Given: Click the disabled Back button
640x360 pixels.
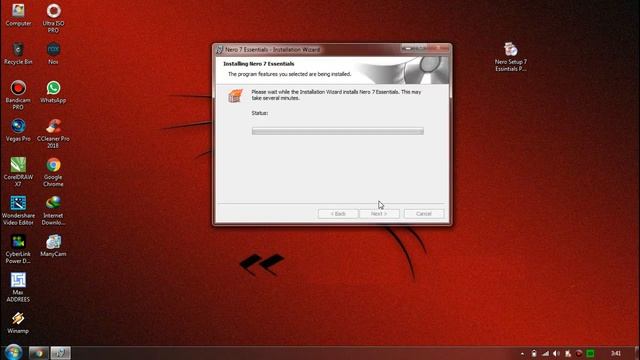Looking at the screenshot, I should (x=338, y=214).
